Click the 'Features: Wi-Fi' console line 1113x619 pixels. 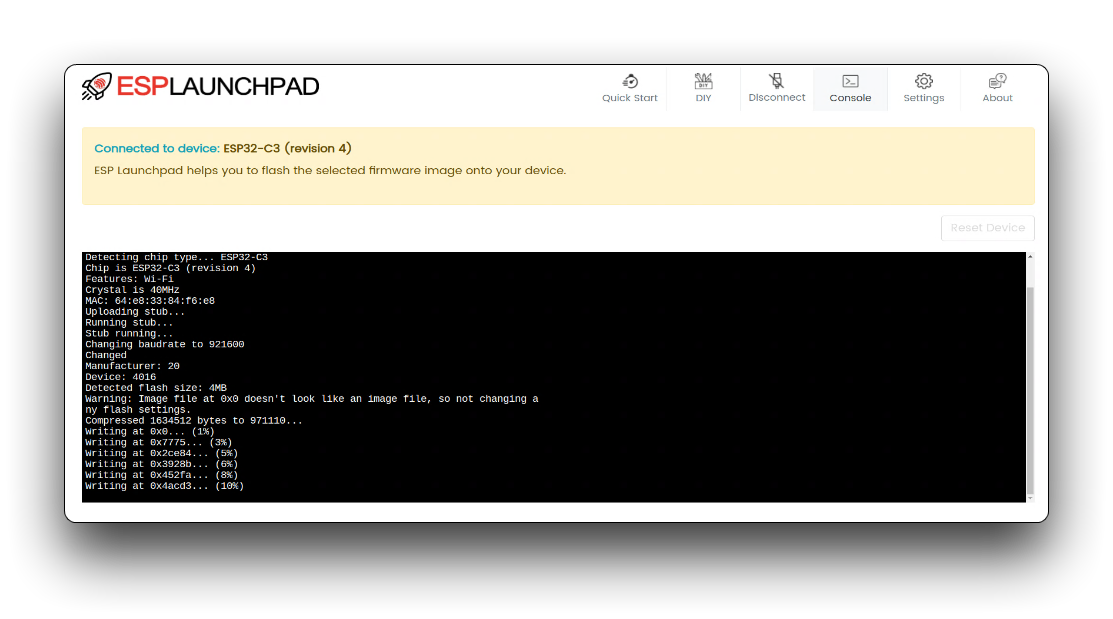[129, 279]
